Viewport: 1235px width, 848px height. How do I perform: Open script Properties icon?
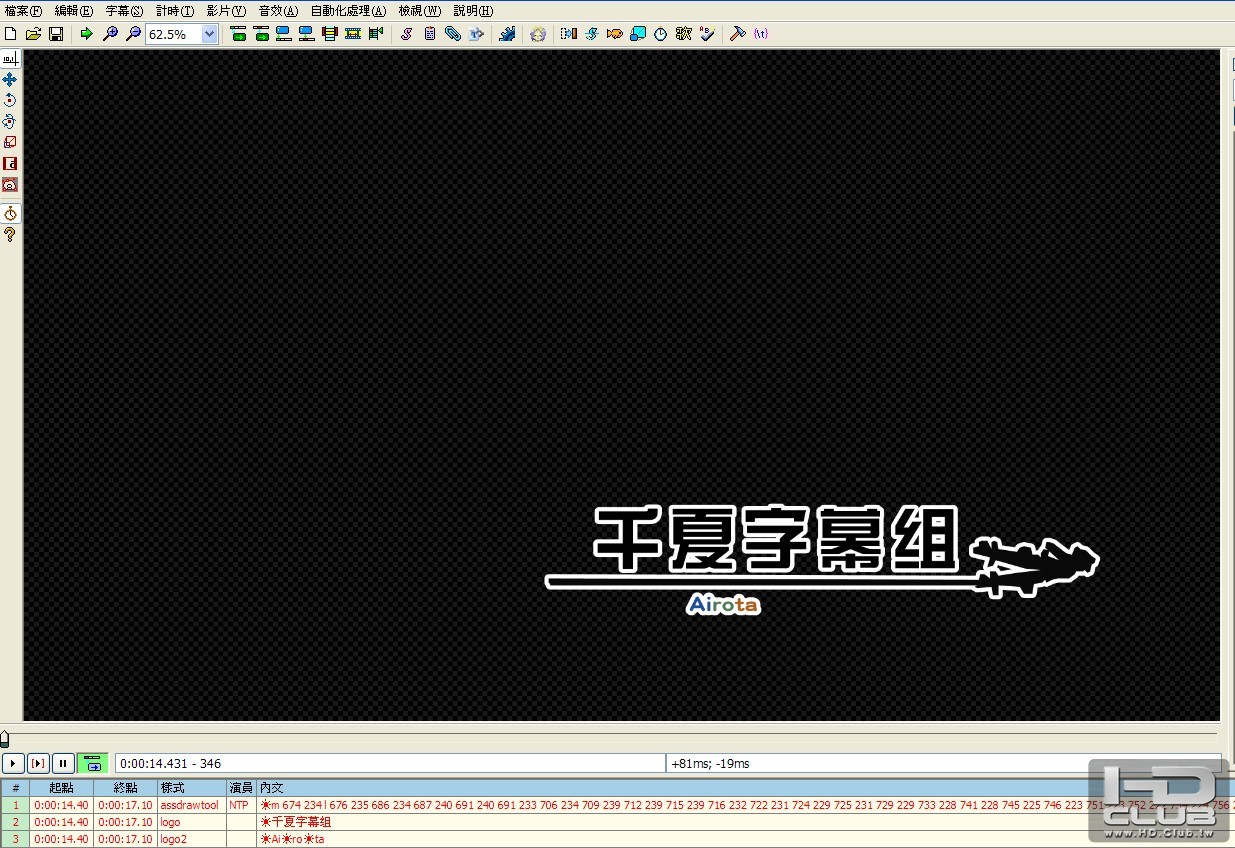point(430,34)
